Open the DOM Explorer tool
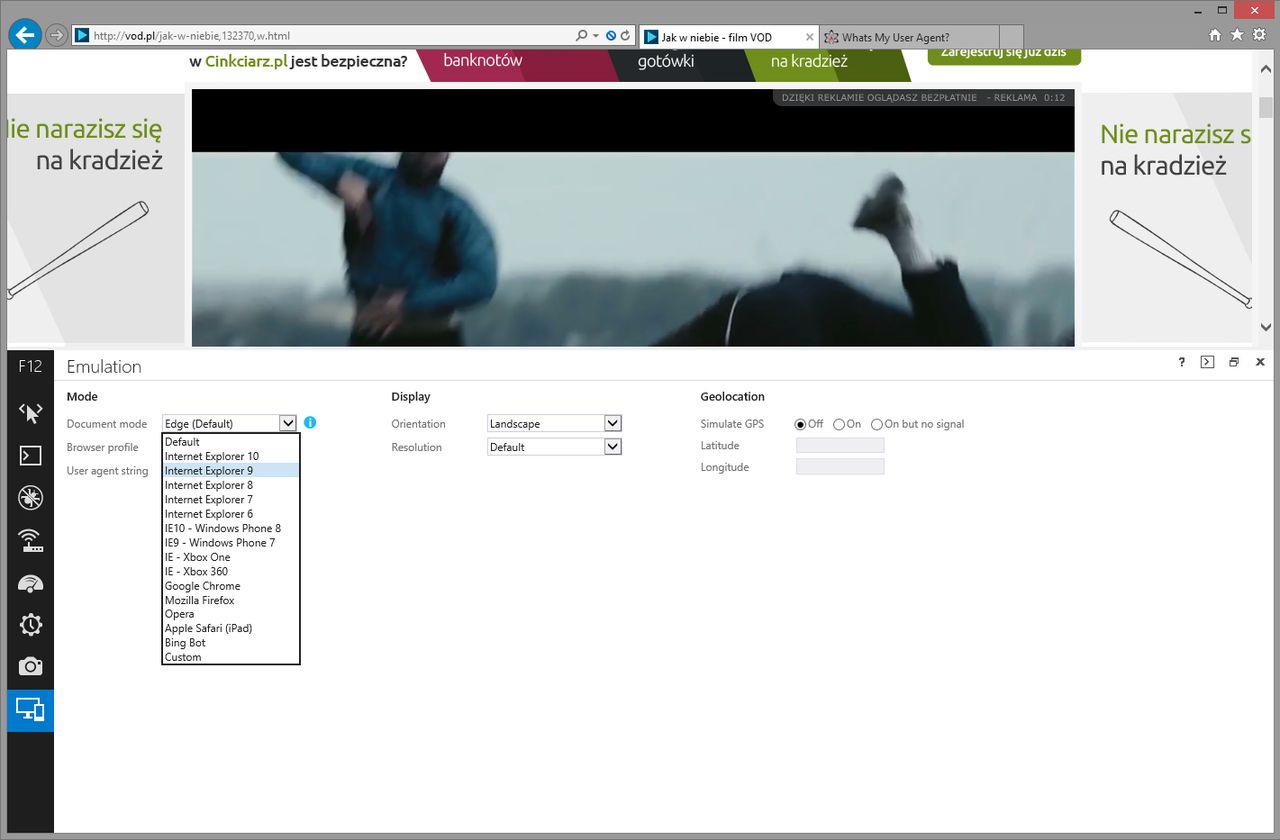 (30, 413)
